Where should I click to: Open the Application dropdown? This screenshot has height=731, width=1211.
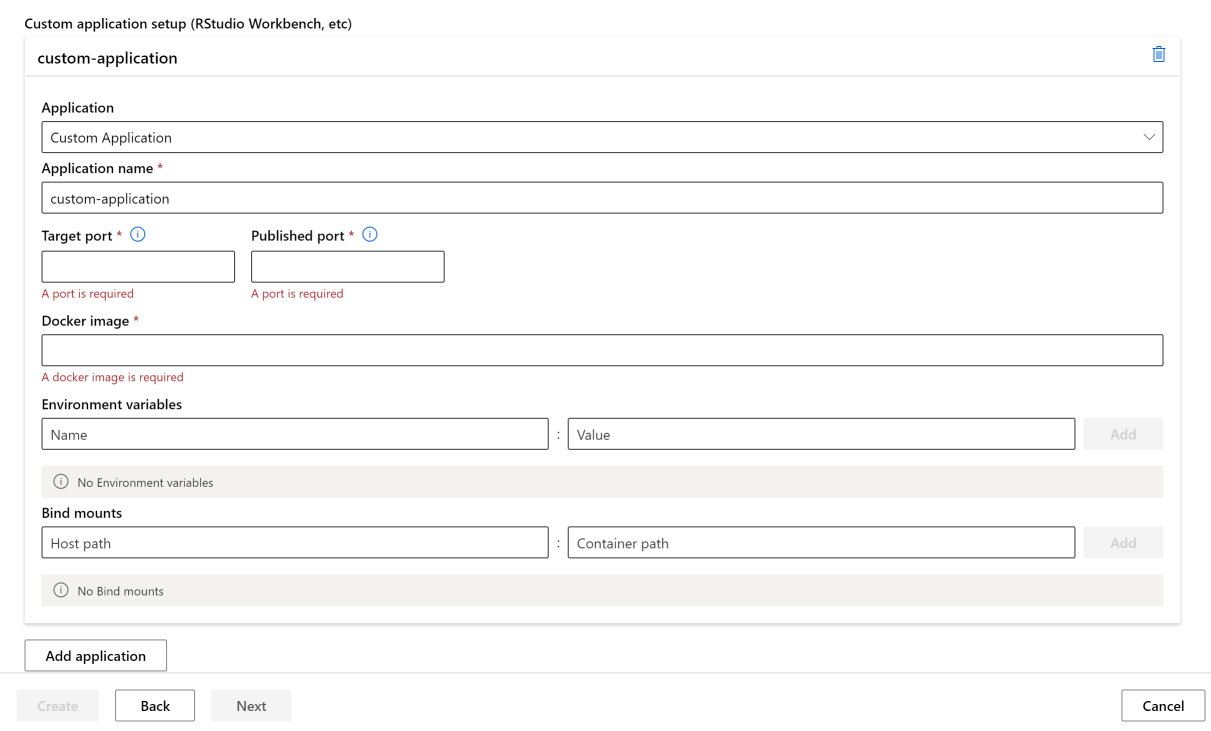pyautogui.click(x=601, y=138)
